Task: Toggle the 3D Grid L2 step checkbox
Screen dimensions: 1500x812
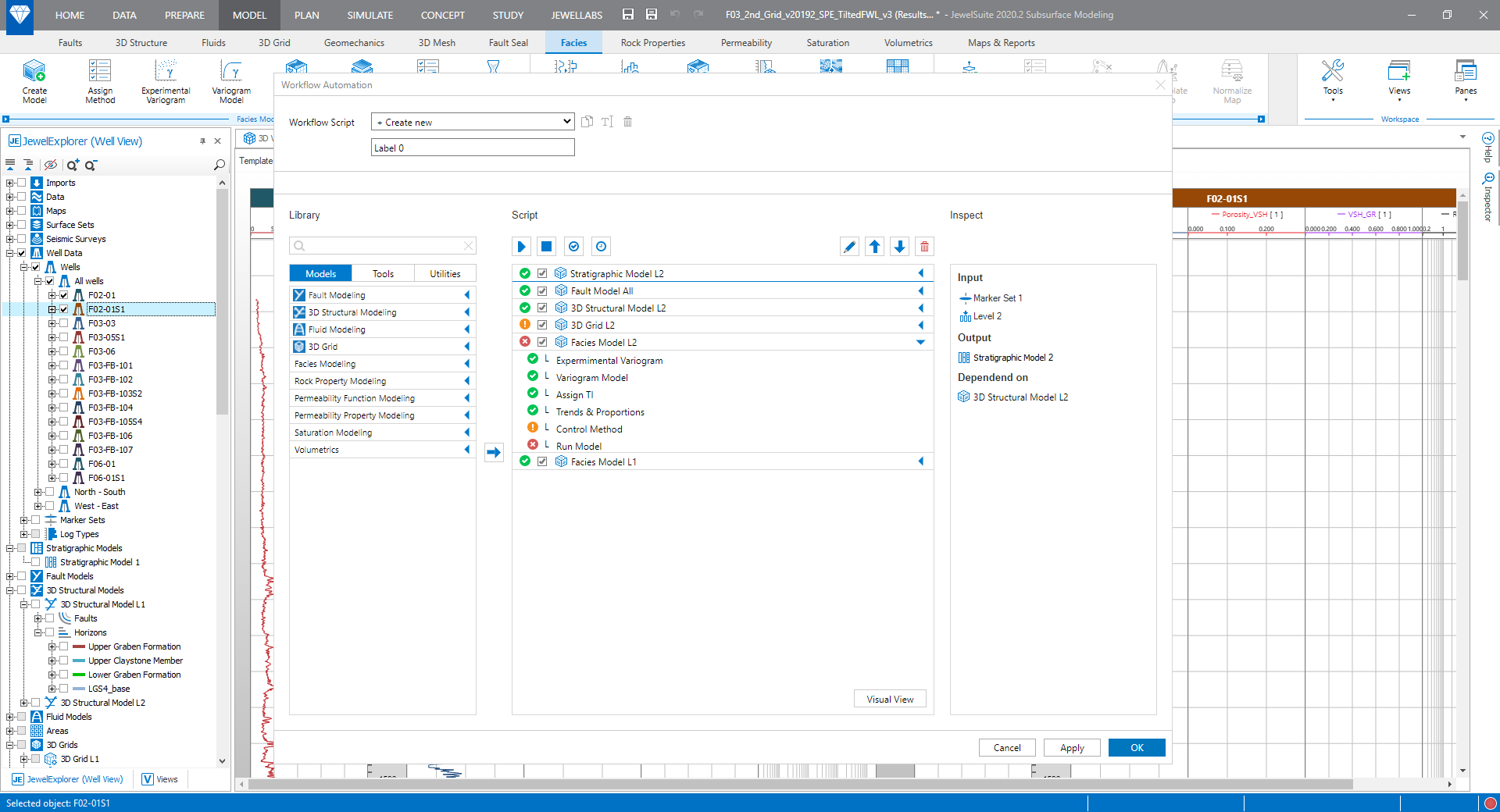Action: [x=542, y=325]
